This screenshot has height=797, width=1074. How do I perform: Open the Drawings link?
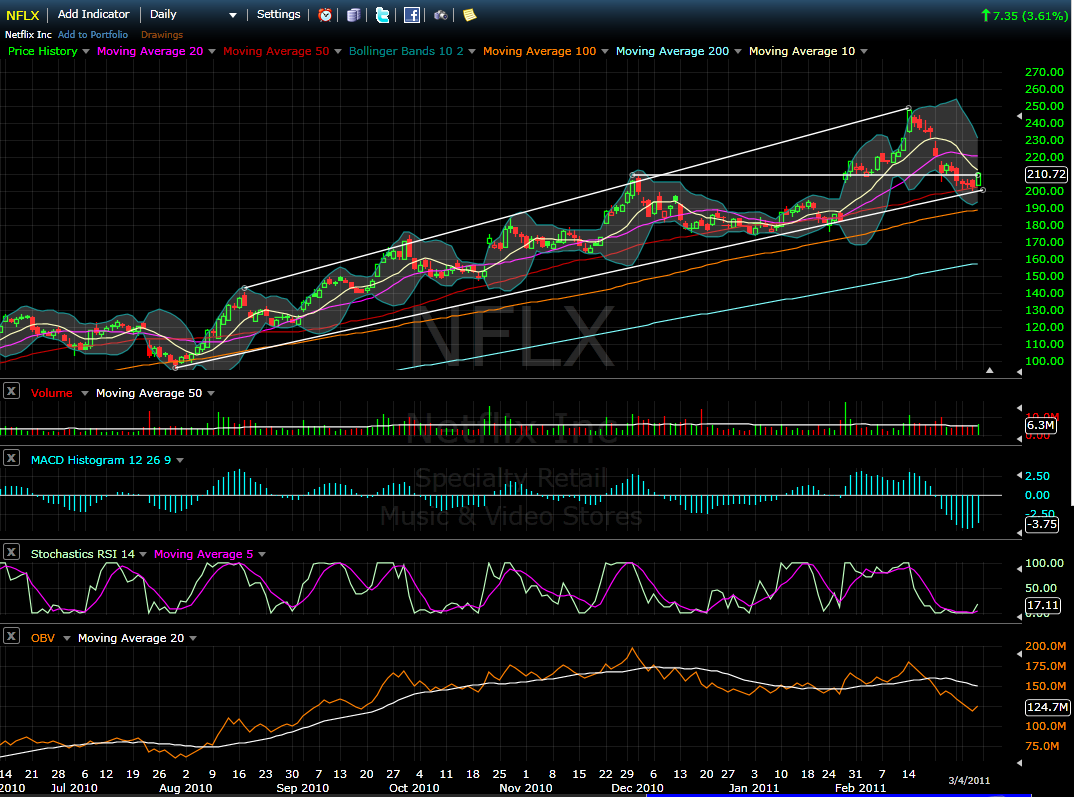[x=162, y=34]
